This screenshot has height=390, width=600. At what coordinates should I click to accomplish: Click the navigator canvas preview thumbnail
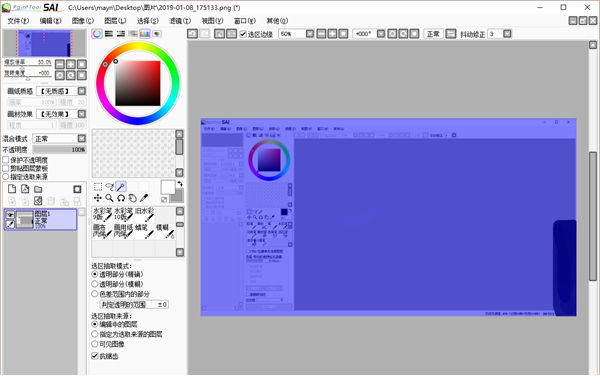click(44, 43)
